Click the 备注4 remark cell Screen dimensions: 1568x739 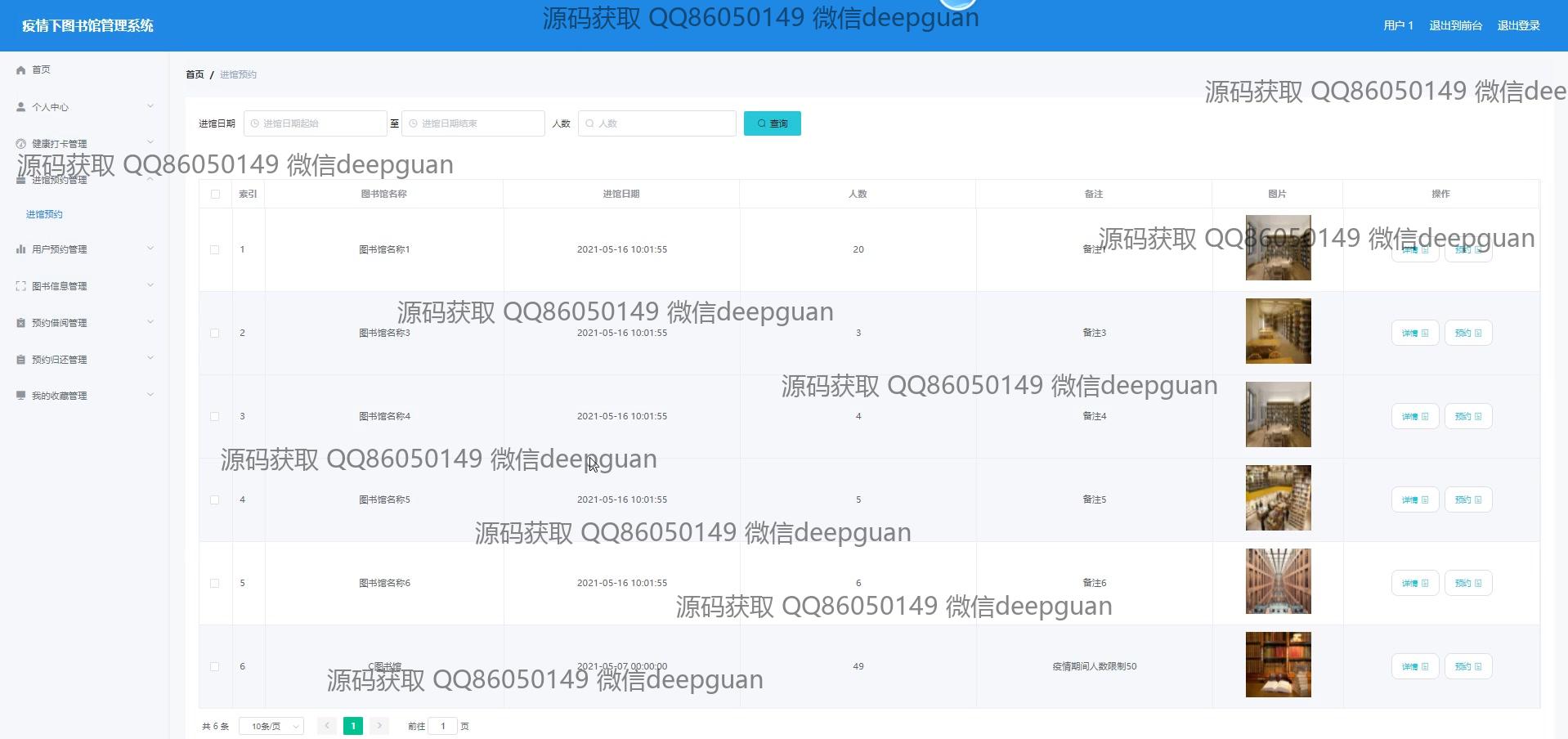(1094, 416)
